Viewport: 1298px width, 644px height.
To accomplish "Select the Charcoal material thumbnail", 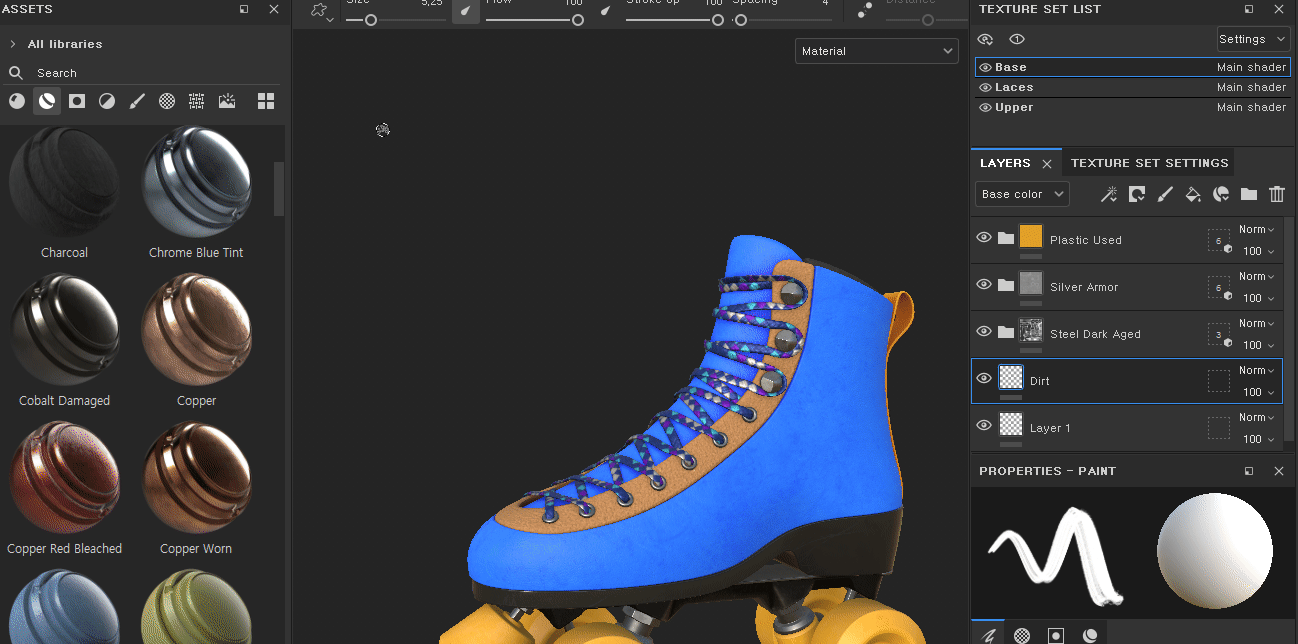I will [x=64, y=182].
